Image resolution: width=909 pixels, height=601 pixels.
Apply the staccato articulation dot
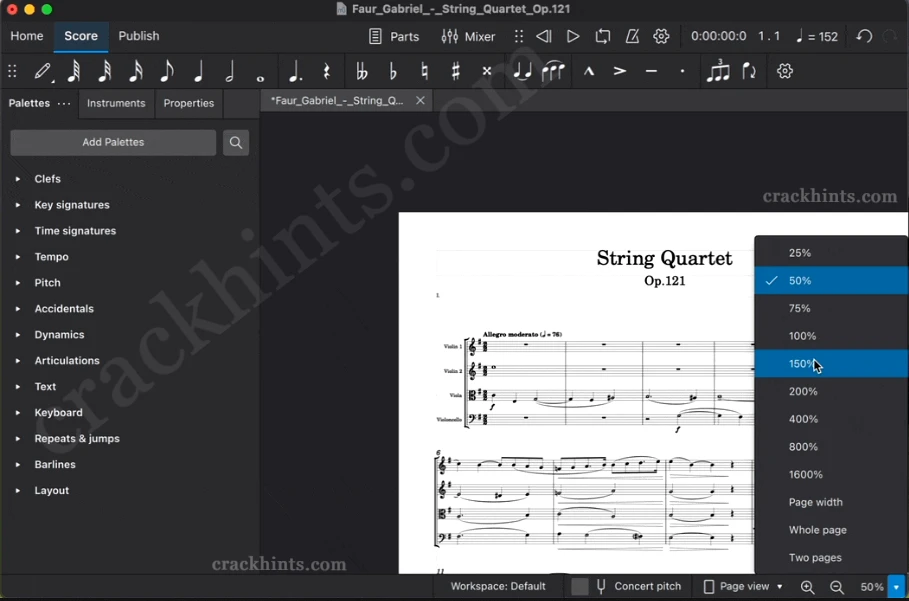click(x=680, y=71)
